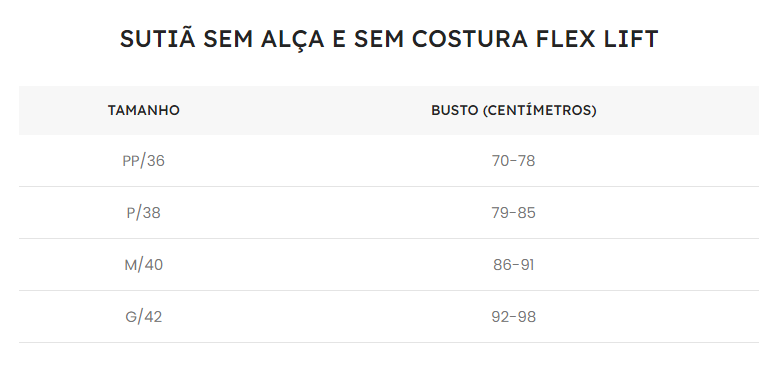Click the M/40 size cell
779x365 pixels.
coord(144,265)
